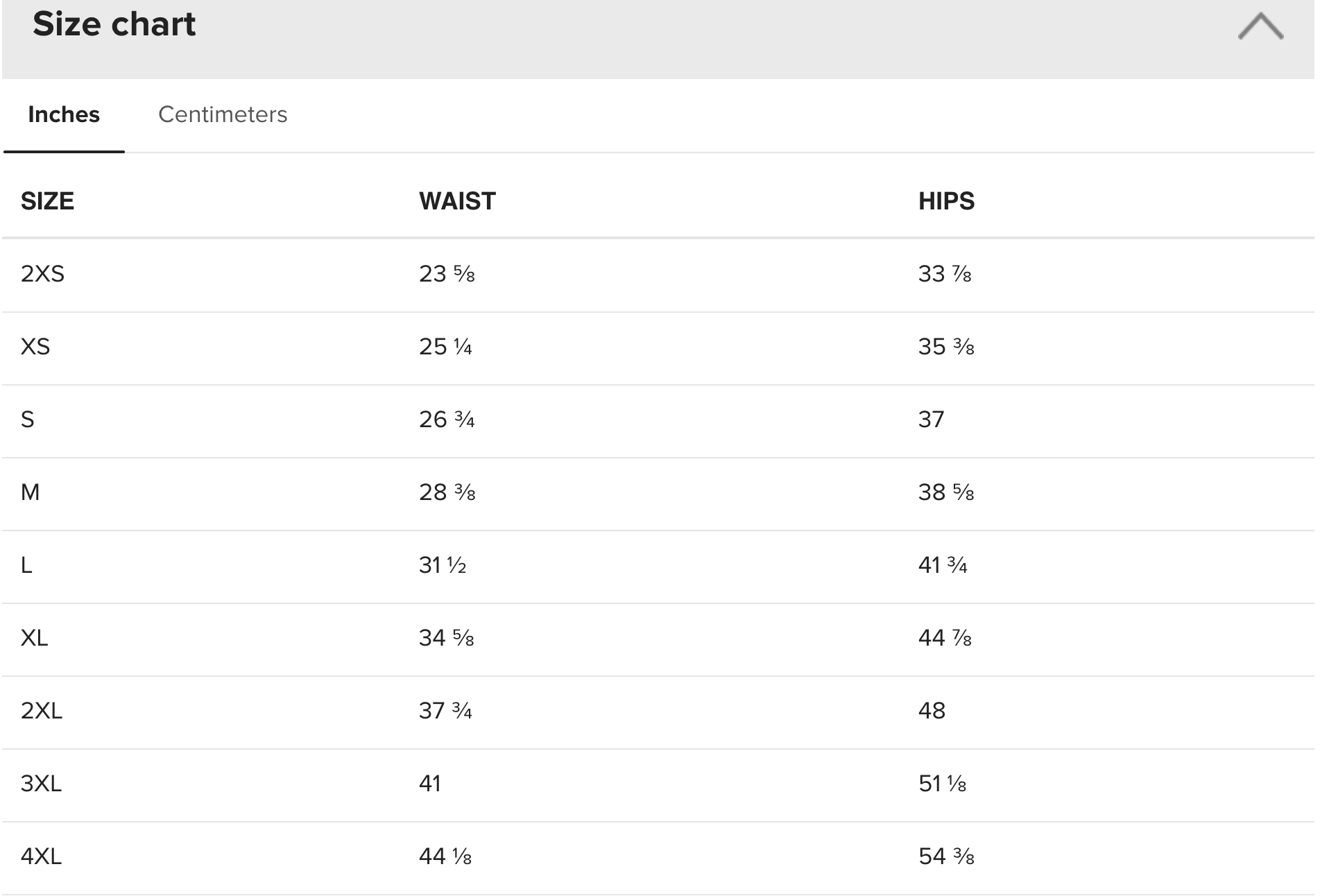Screen dimensions: 1329x896
Task: Switch to the Centimeters tab
Action: pos(223,114)
